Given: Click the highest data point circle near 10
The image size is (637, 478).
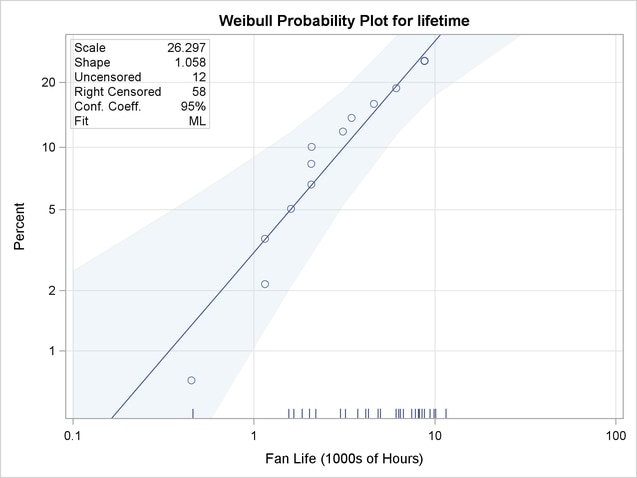Looking at the screenshot, I should tap(424, 61).
